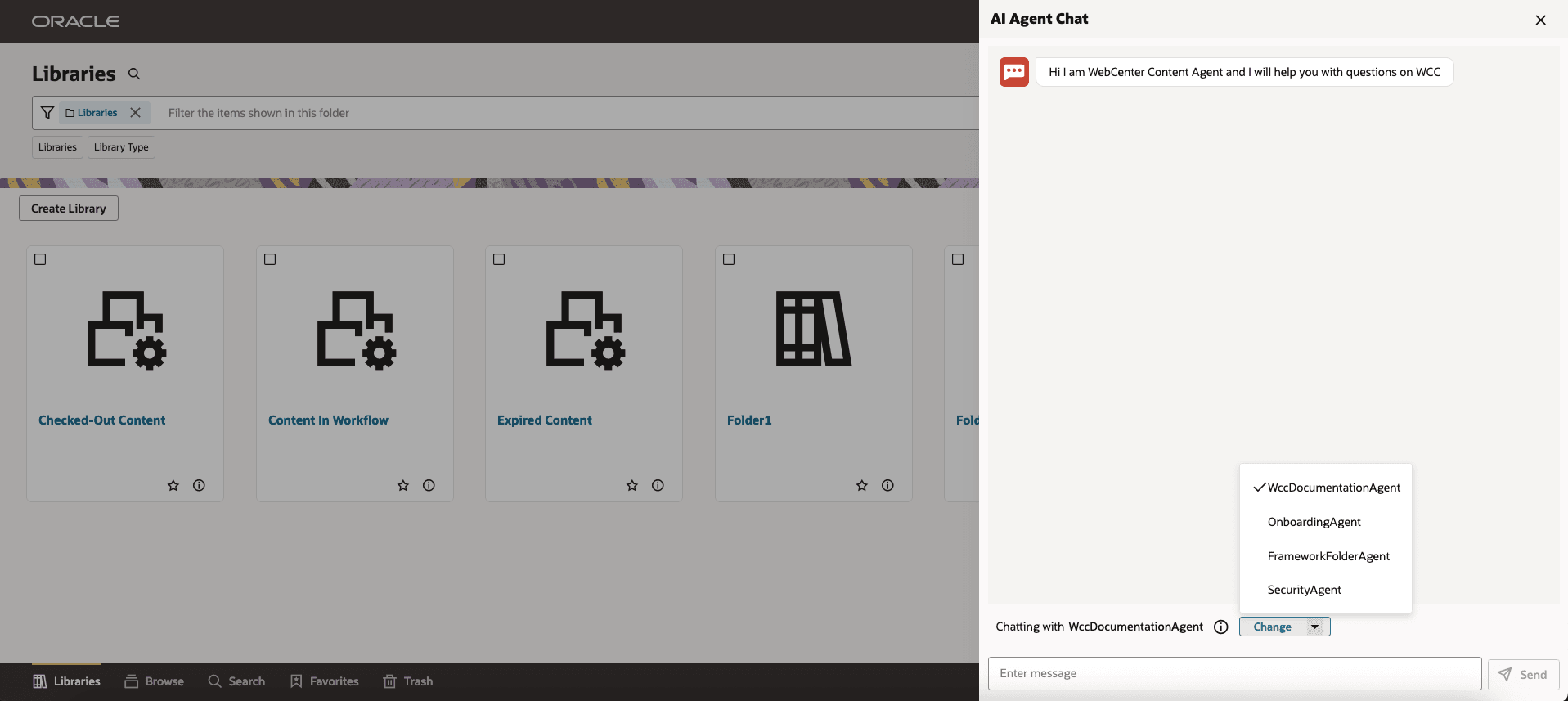Switch to the Browse tab
The width and height of the screenshot is (1568, 701).
point(154,681)
